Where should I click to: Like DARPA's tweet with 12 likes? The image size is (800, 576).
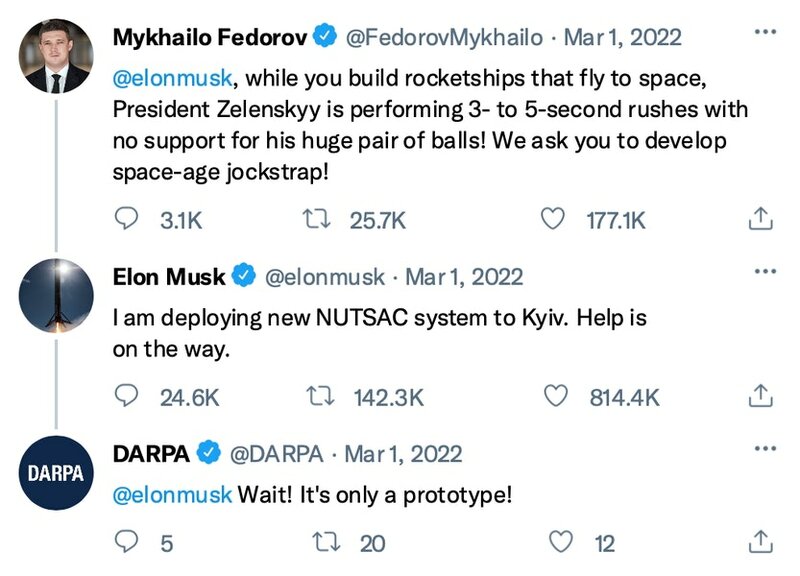pyautogui.click(x=563, y=543)
